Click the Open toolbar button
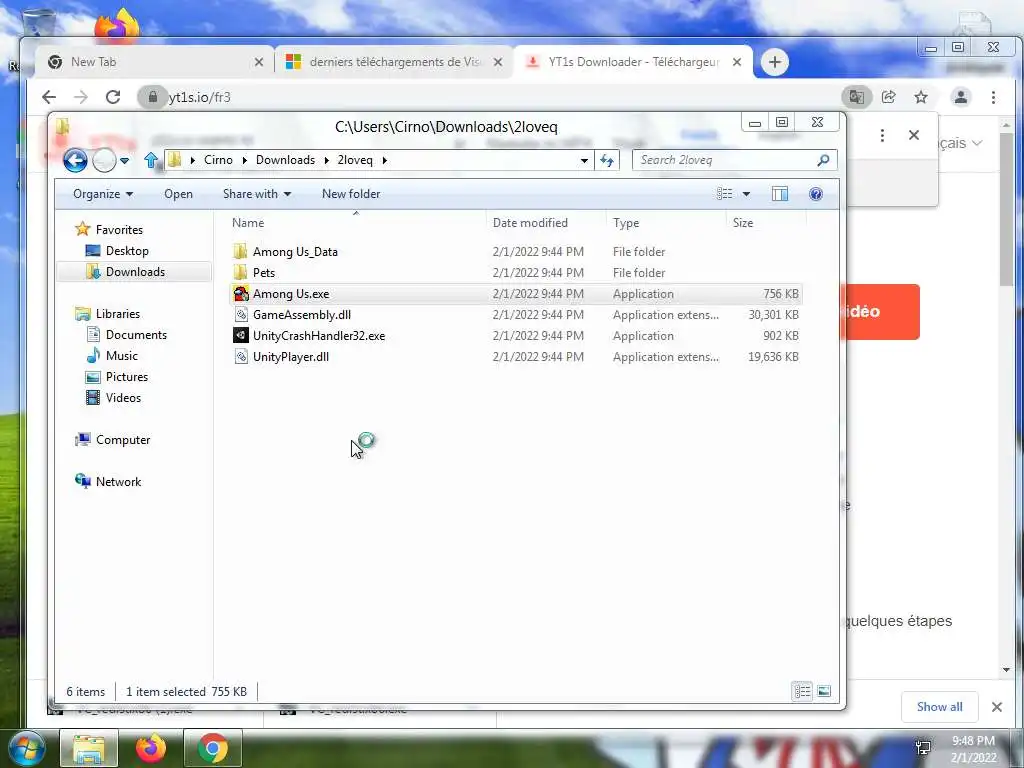 point(178,194)
